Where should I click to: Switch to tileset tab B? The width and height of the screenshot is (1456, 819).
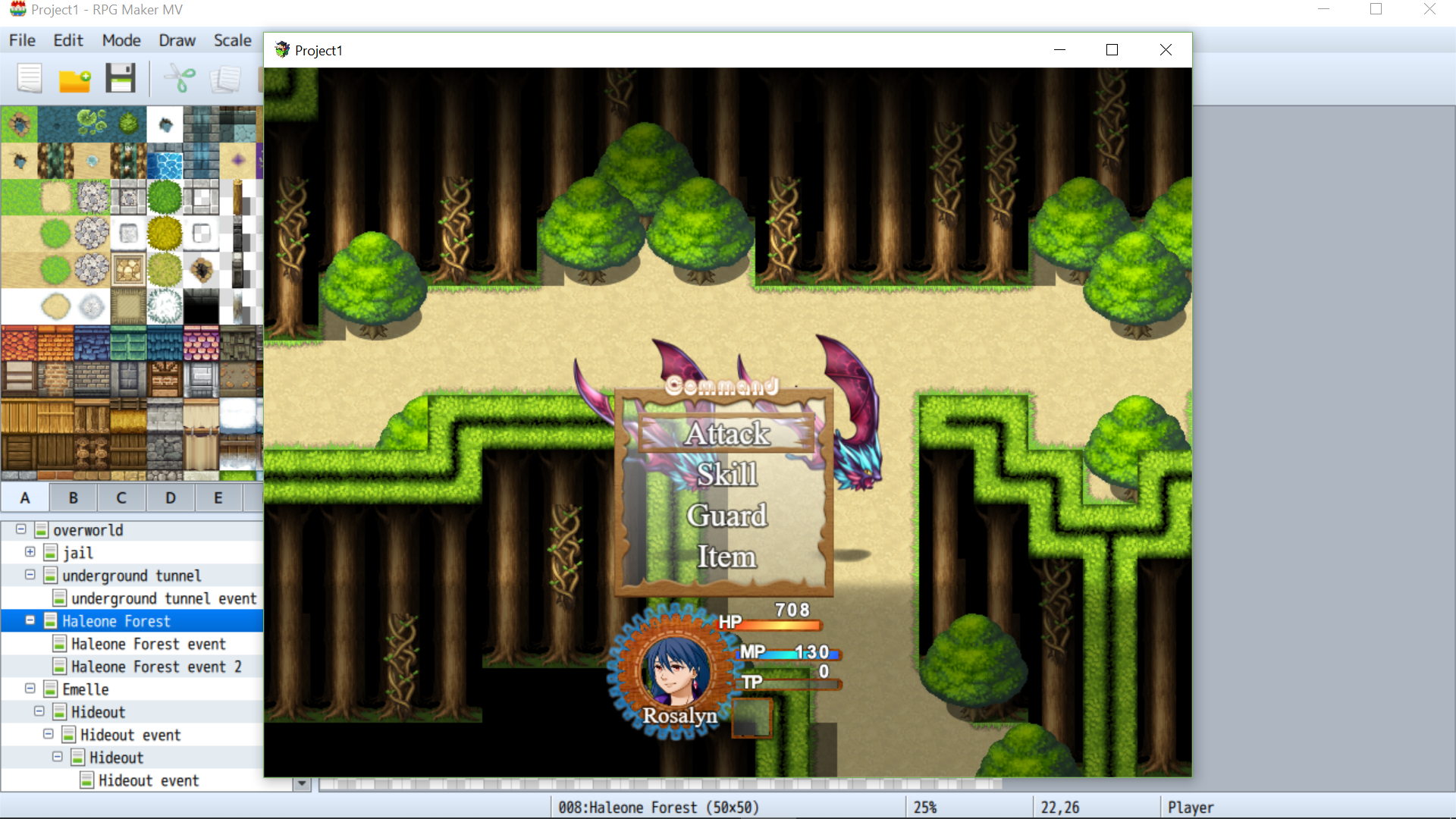point(74,497)
